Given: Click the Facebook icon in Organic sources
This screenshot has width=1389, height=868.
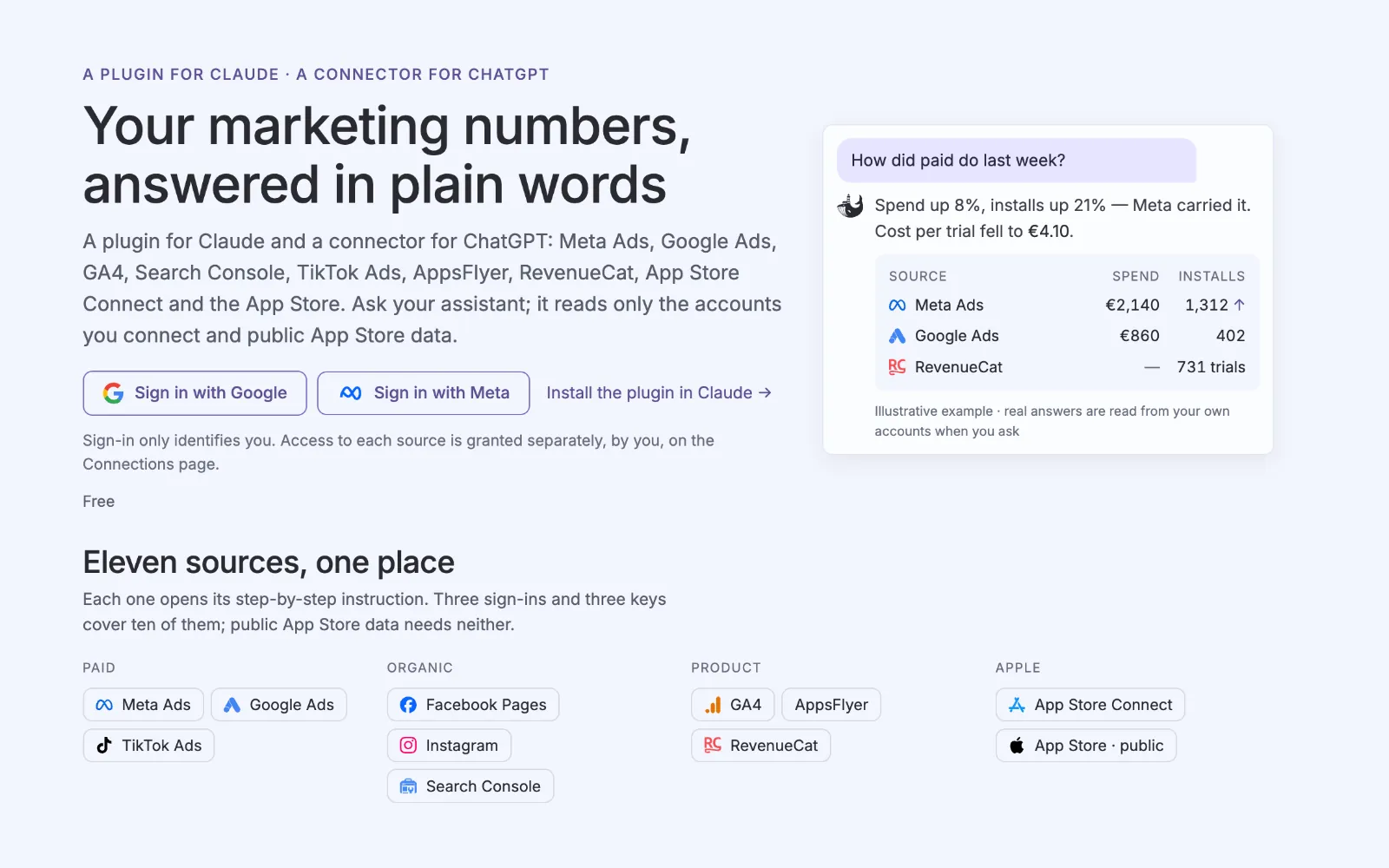Looking at the screenshot, I should (x=408, y=705).
